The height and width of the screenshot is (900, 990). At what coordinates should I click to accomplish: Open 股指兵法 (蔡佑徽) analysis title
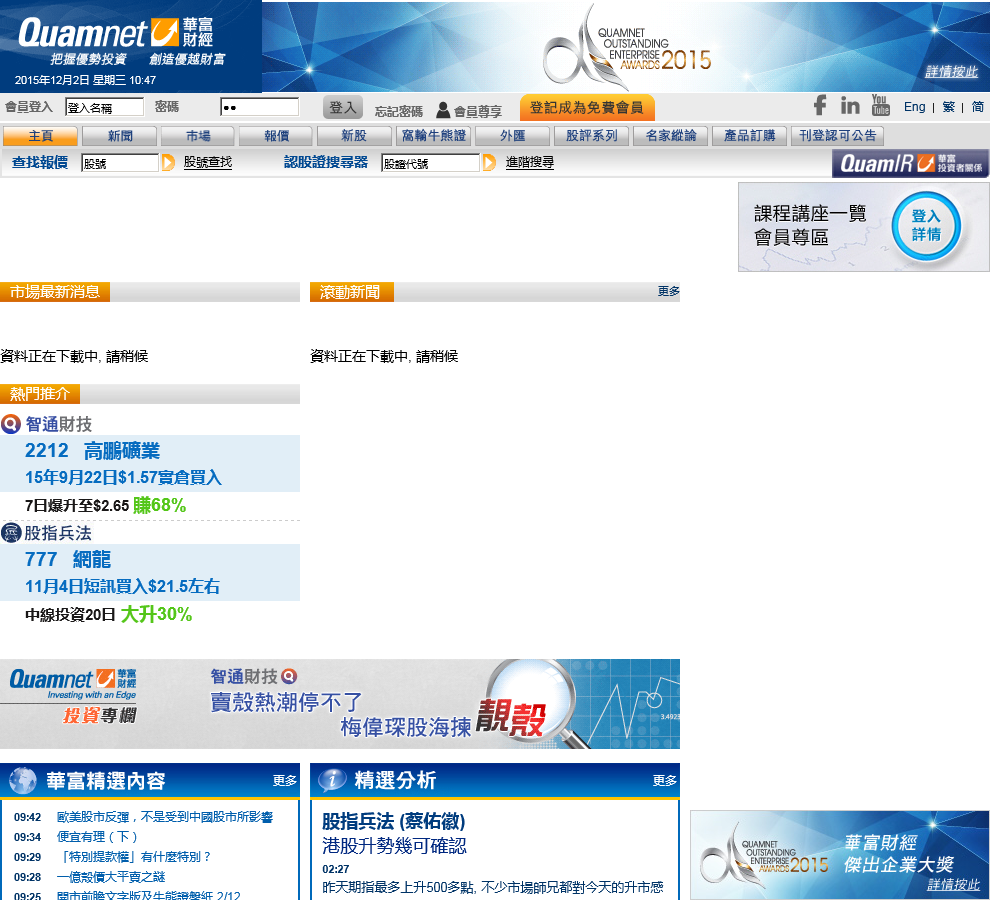[393, 821]
